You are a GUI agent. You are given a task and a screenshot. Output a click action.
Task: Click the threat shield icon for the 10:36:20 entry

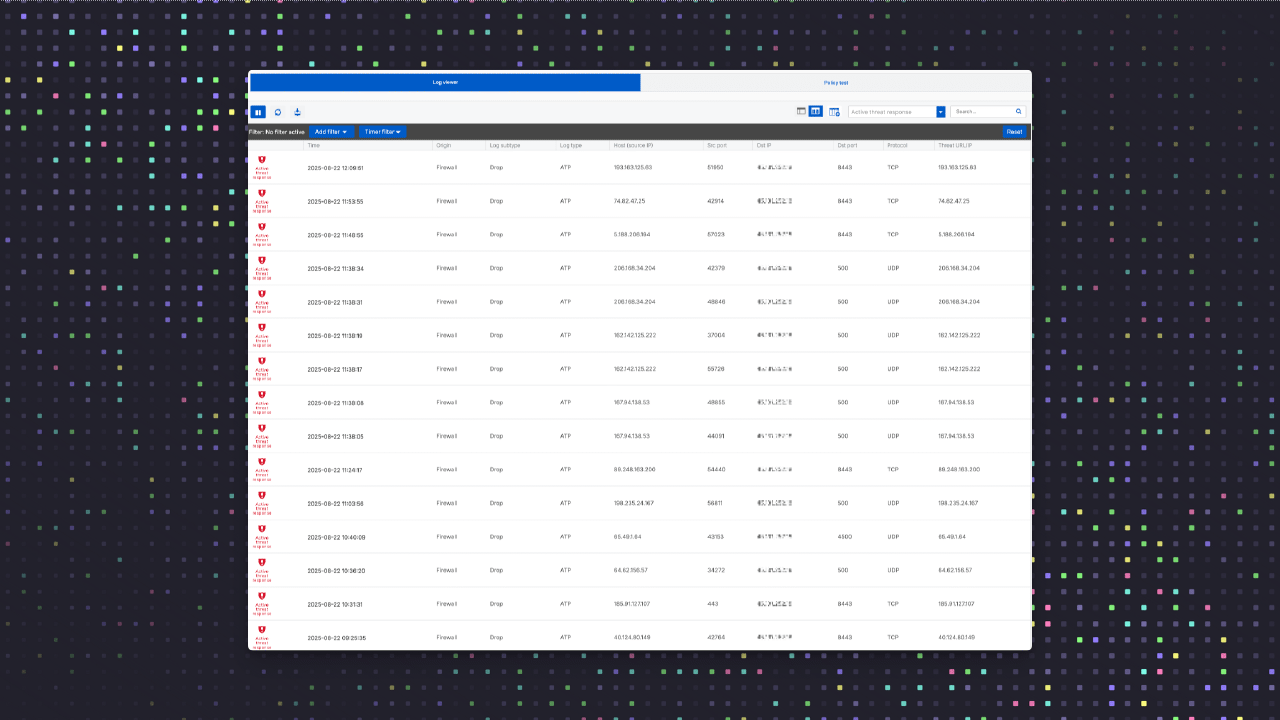pos(262,563)
